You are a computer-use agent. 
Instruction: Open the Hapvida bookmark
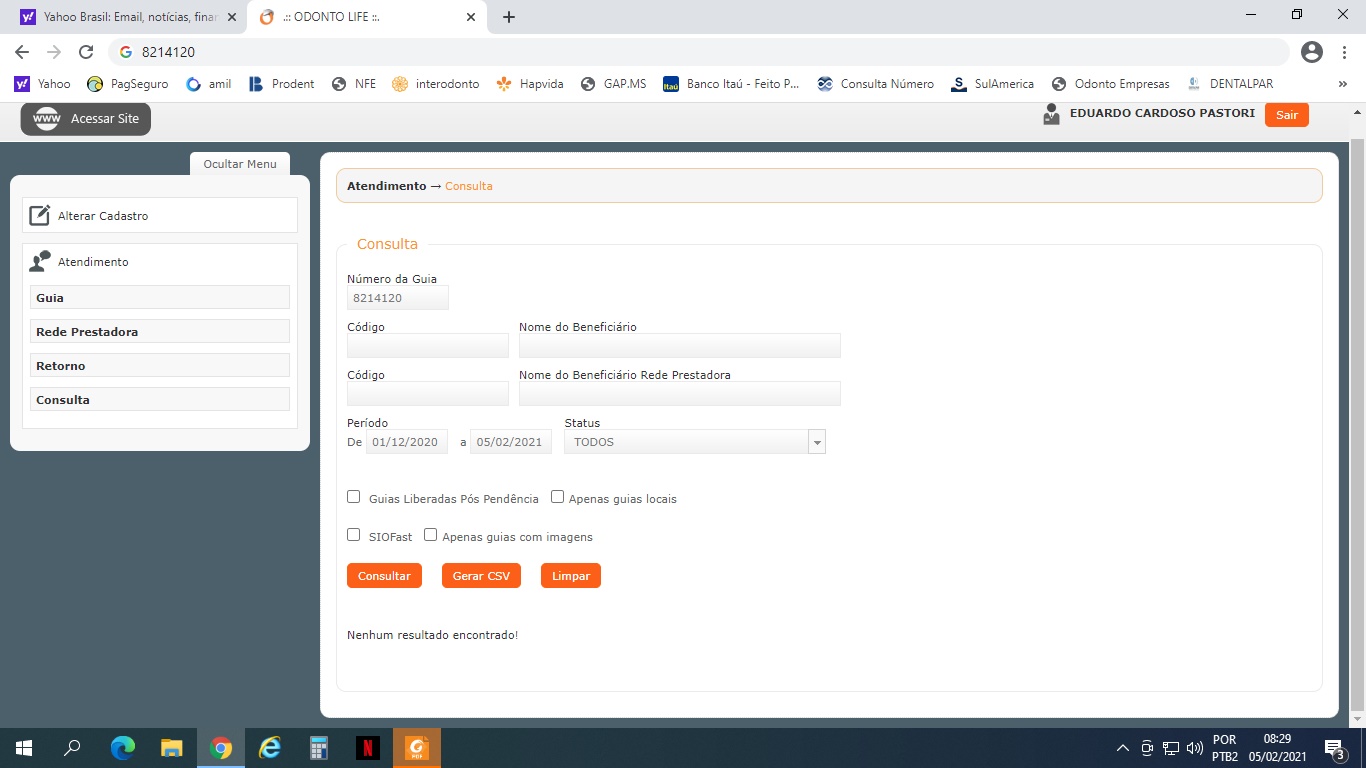click(530, 84)
